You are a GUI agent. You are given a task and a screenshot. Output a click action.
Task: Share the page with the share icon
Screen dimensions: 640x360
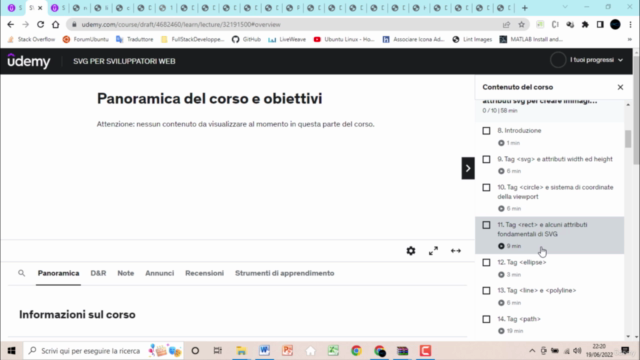(507, 24)
